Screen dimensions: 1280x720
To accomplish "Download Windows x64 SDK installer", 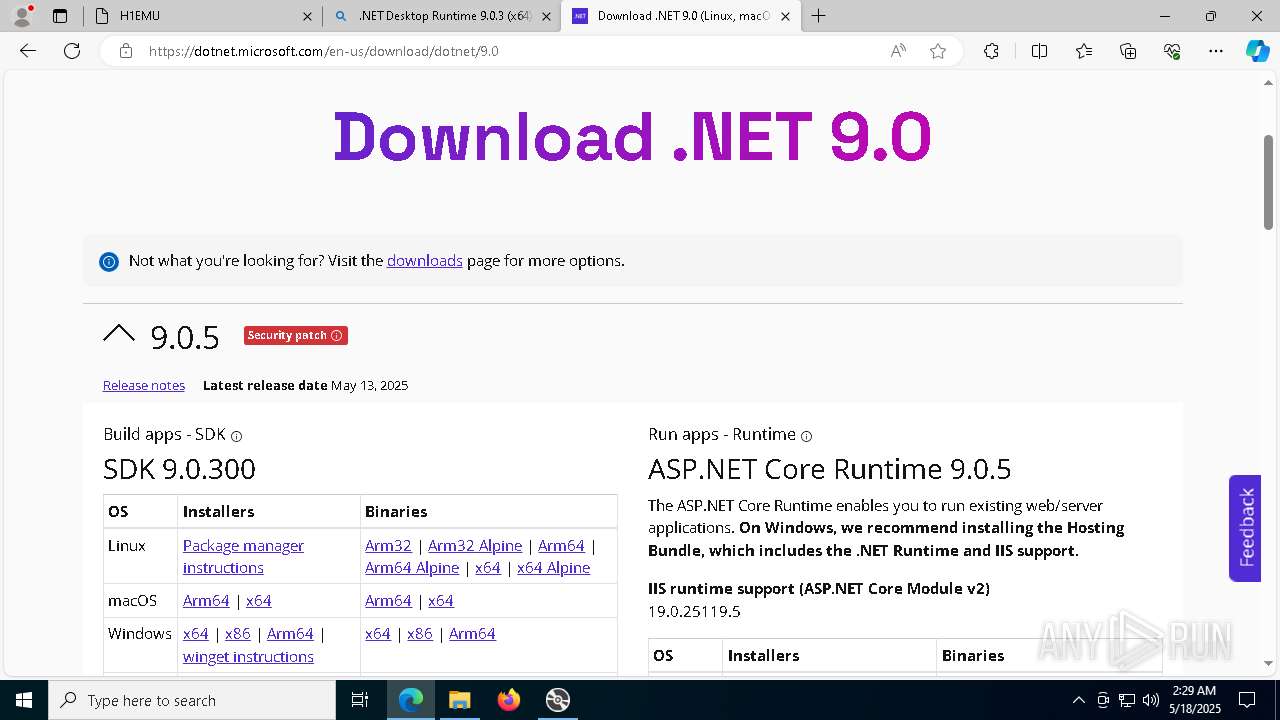I will pos(196,634).
